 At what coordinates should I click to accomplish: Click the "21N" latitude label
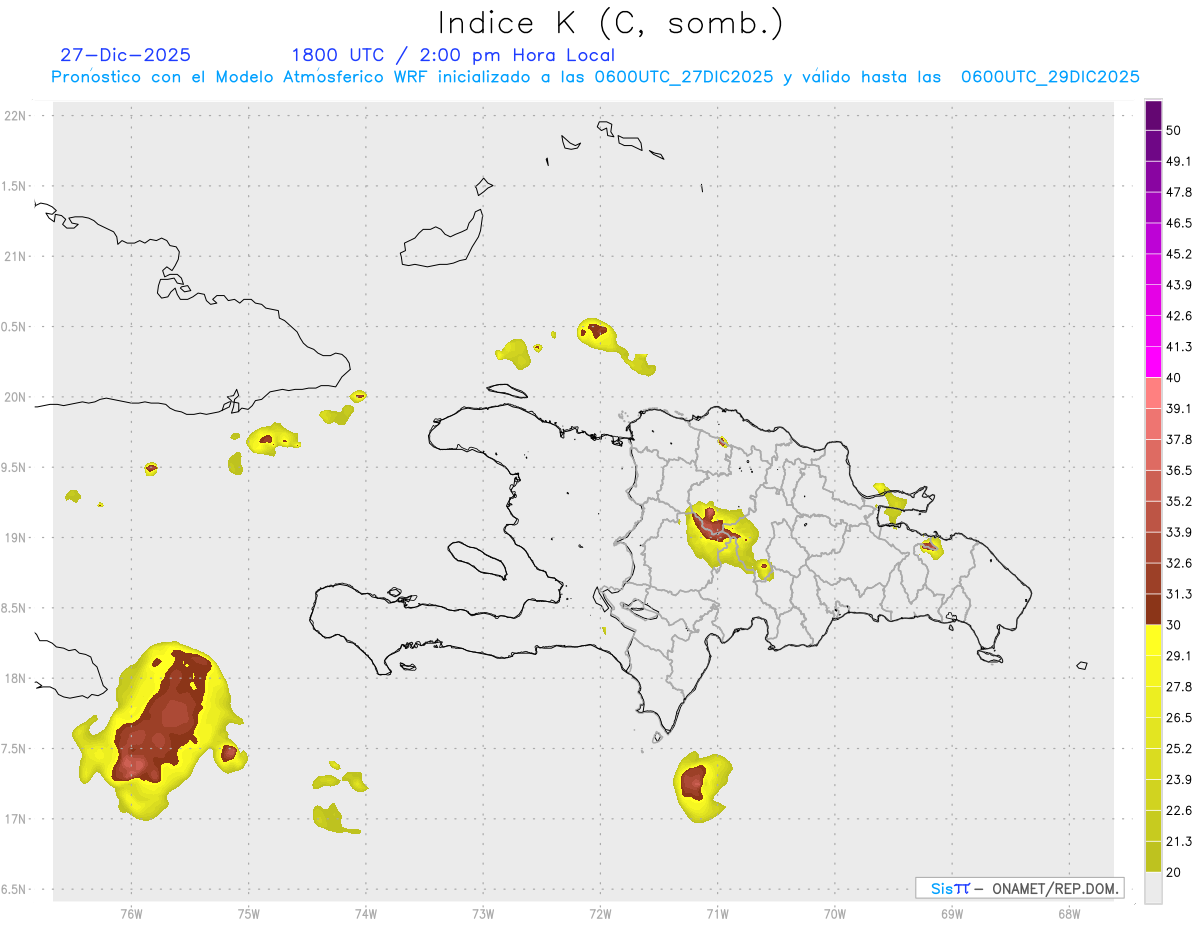point(15,256)
